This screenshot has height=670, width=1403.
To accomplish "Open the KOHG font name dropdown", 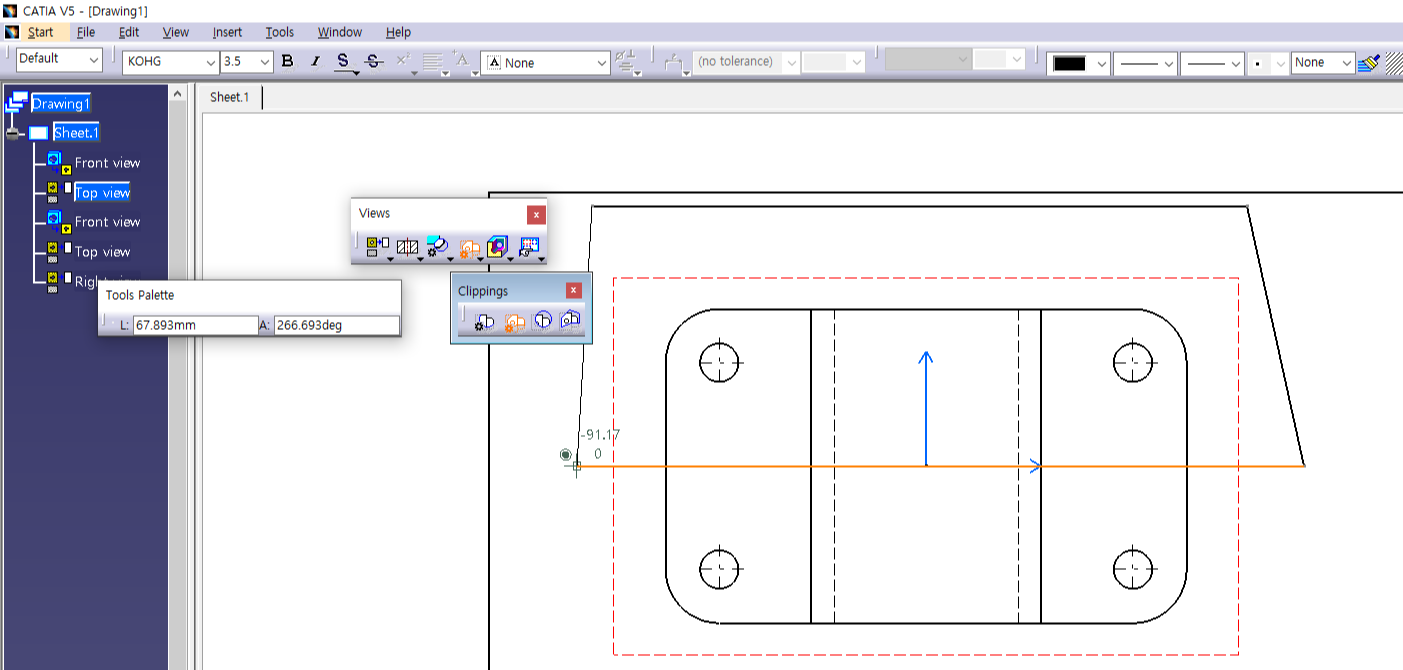I will [172, 62].
